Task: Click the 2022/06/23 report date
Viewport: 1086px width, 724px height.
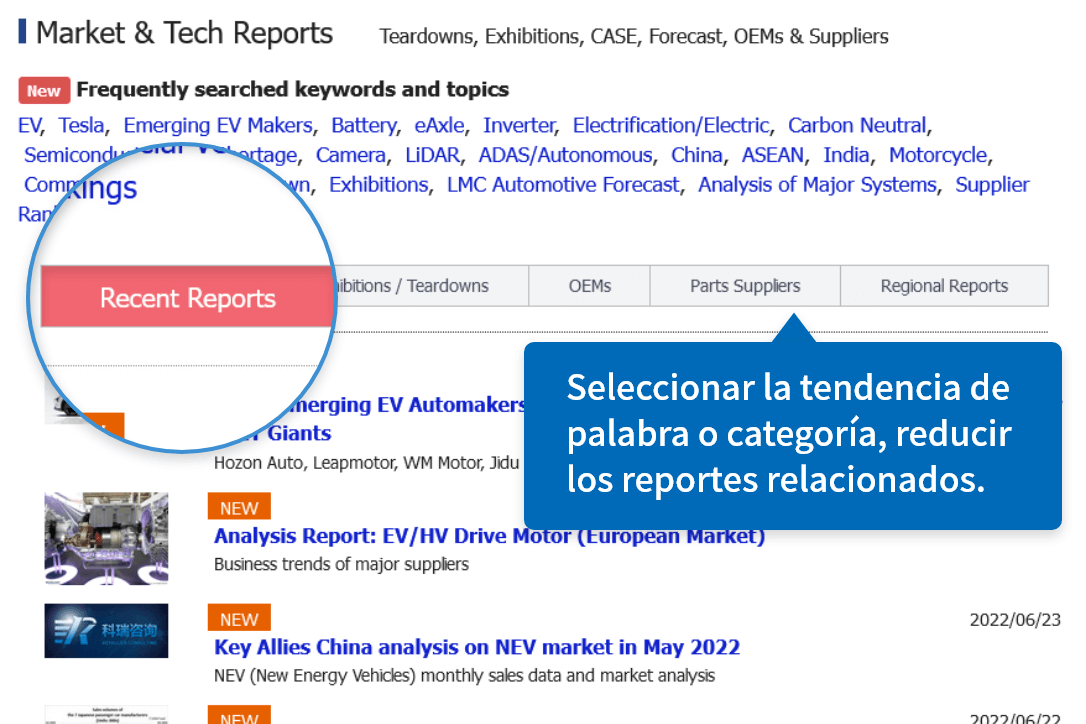Action: [x=1015, y=620]
